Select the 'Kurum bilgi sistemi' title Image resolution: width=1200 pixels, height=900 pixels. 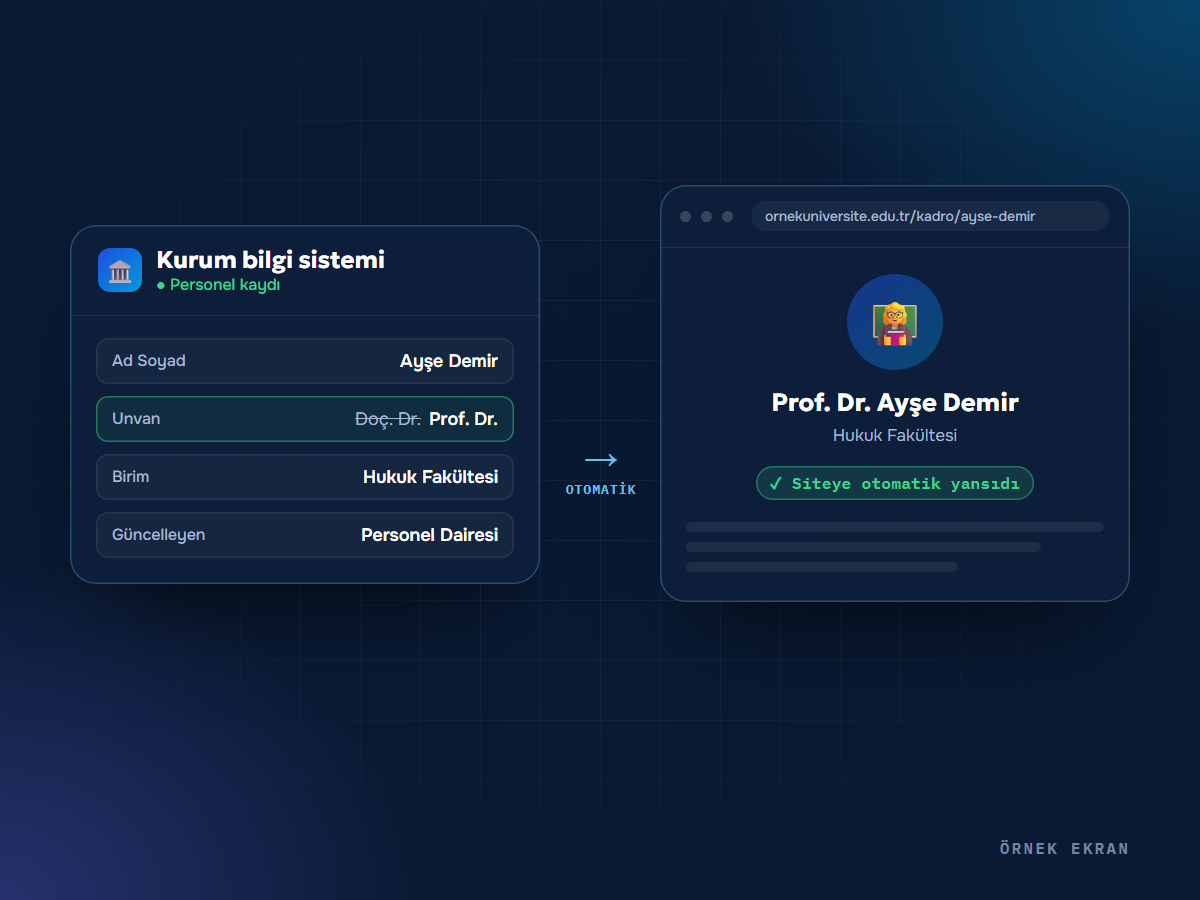point(271,260)
